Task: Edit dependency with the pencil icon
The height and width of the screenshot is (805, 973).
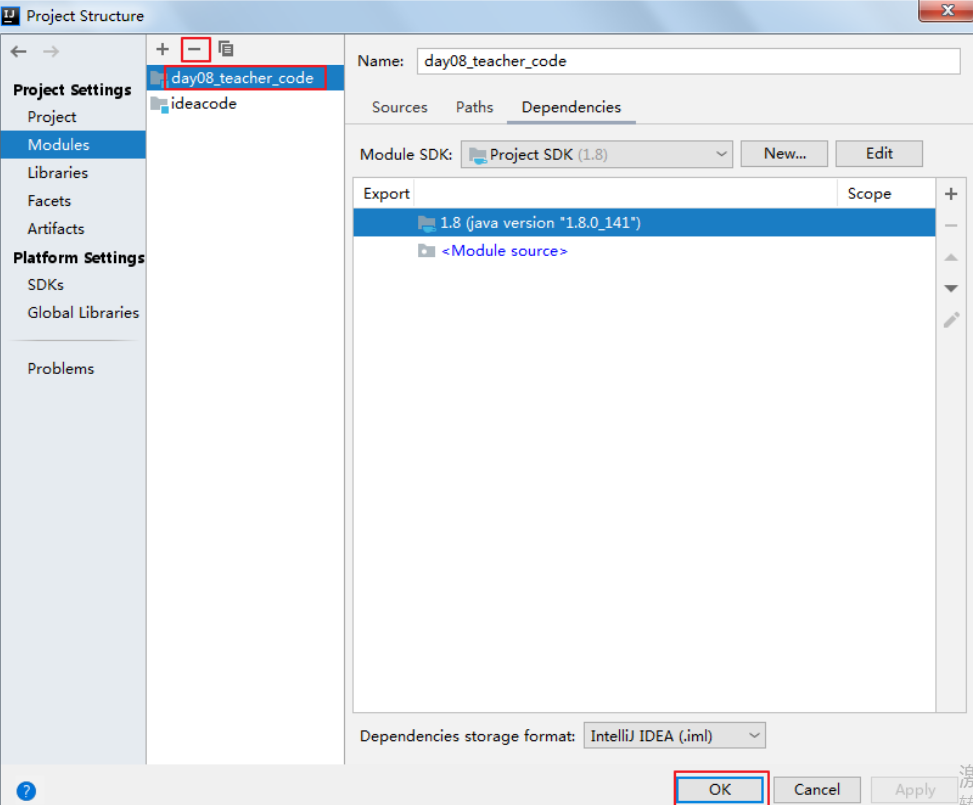Action: coord(951,320)
